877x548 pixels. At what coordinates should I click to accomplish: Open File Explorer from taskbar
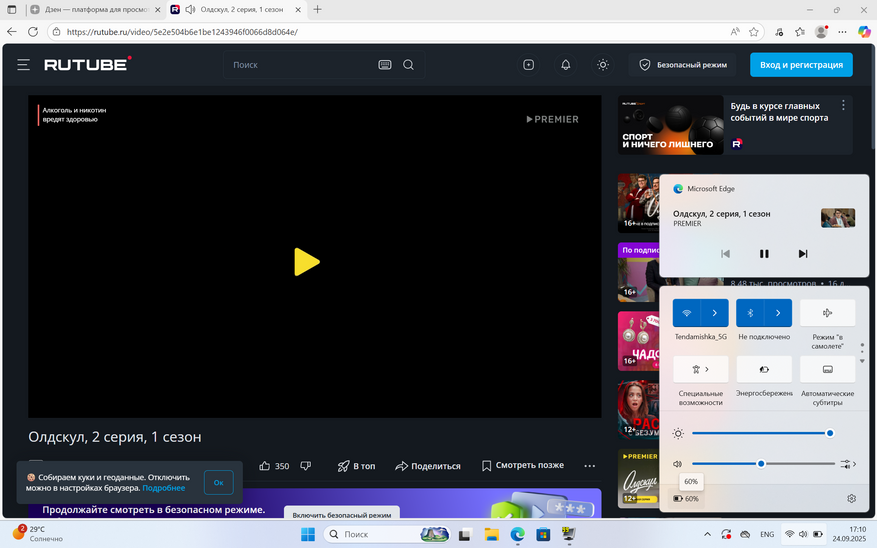point(491,535)
